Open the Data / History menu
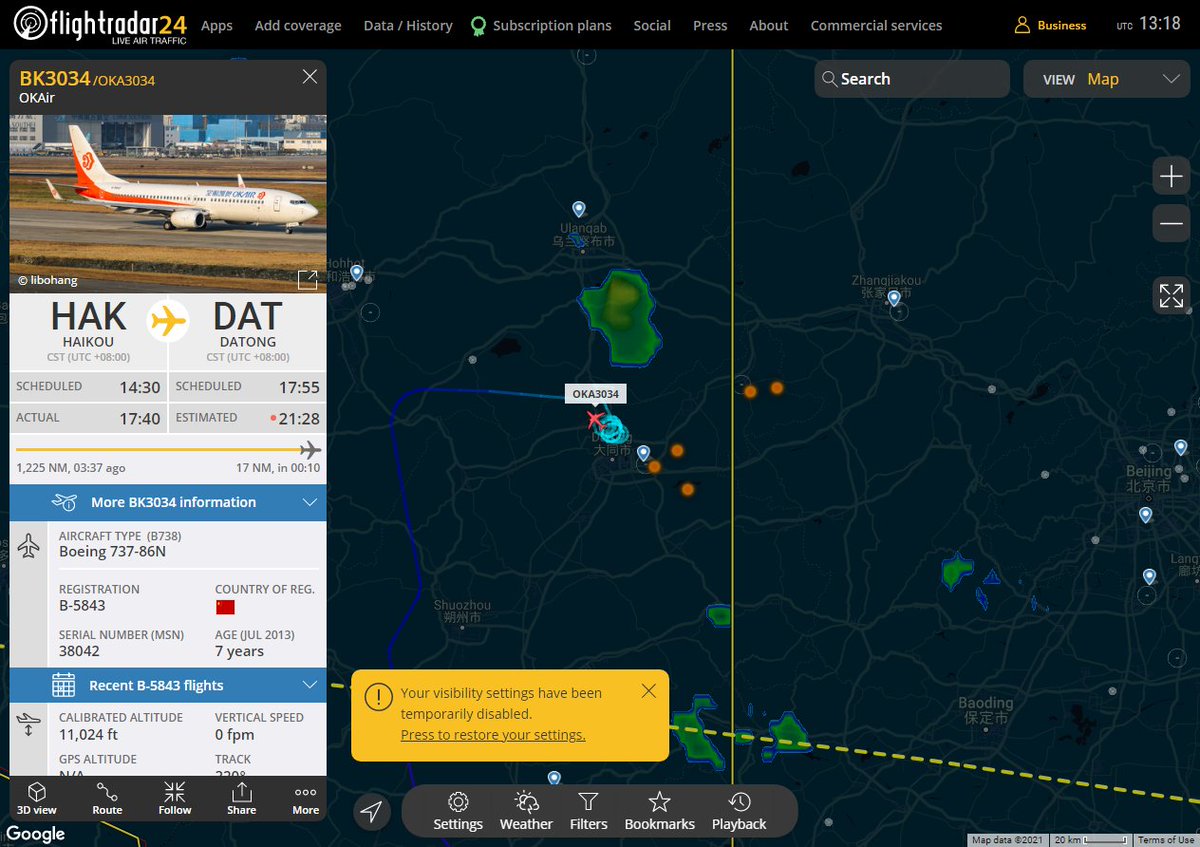 407,25
